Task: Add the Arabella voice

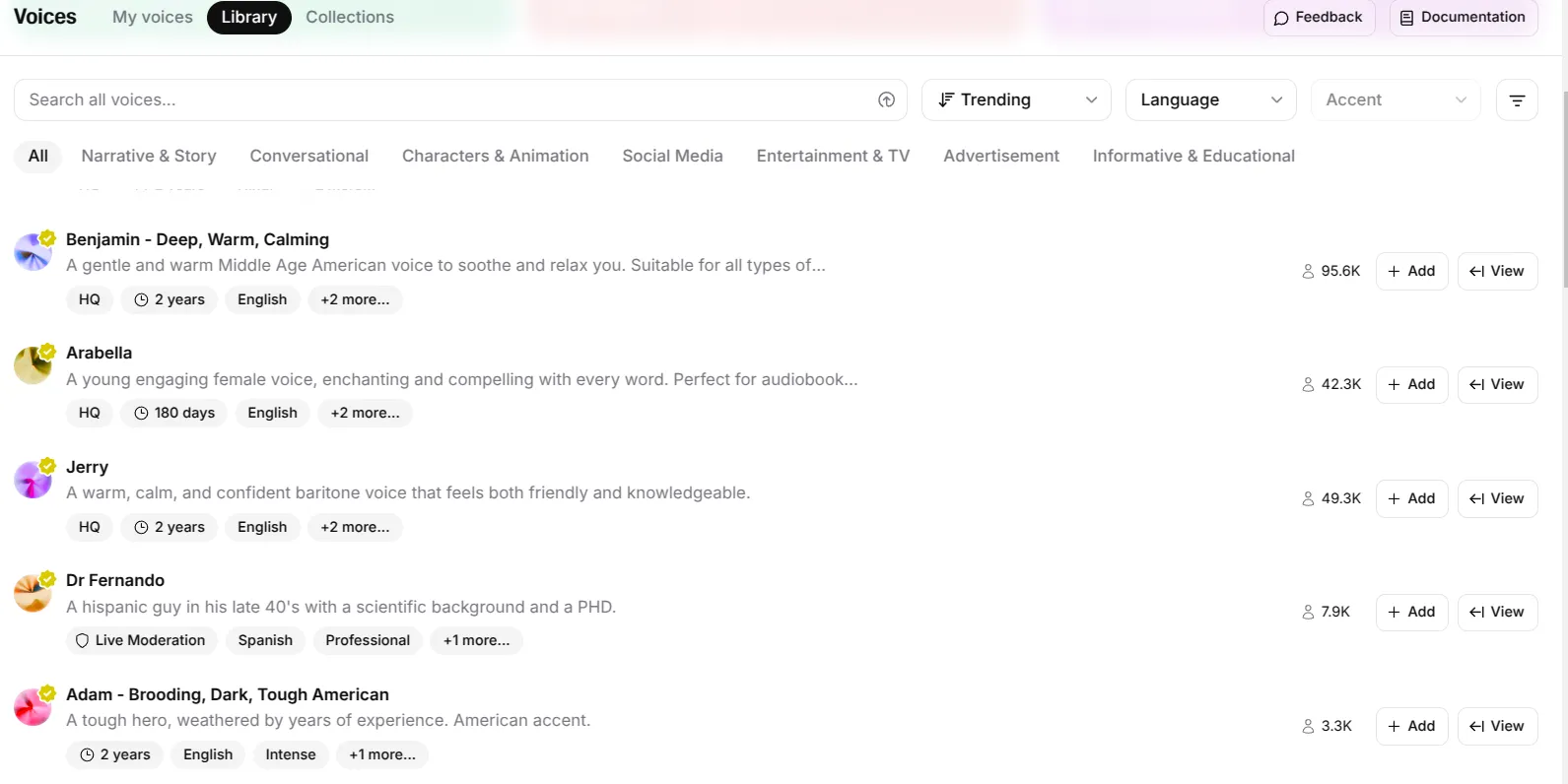Action: (x=1411, y=384)
